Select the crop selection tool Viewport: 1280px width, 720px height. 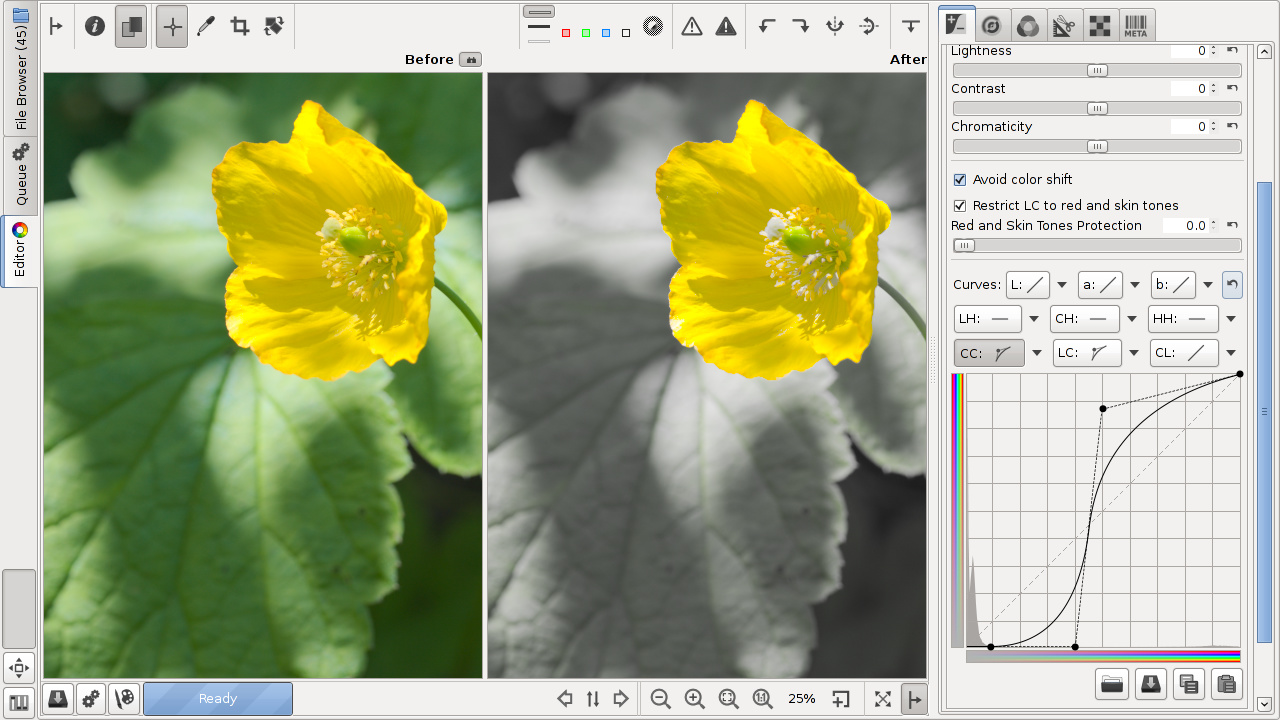pyautogui.click(x=240, y=27)
